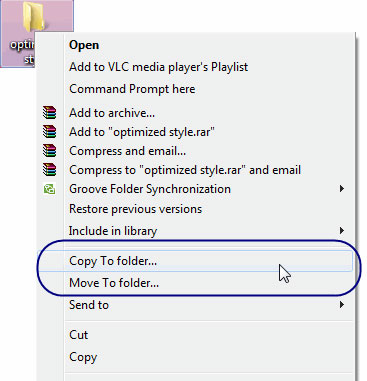
Task: Expand the Include in library submenu arrow
Action: coord(341,230)
